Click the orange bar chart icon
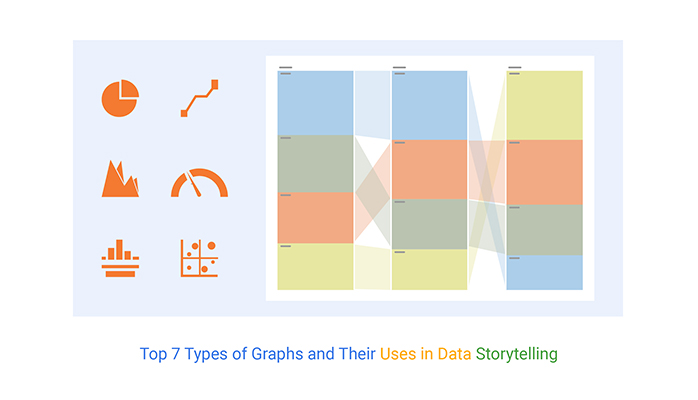The image size is (698, 400). [120, 258]
